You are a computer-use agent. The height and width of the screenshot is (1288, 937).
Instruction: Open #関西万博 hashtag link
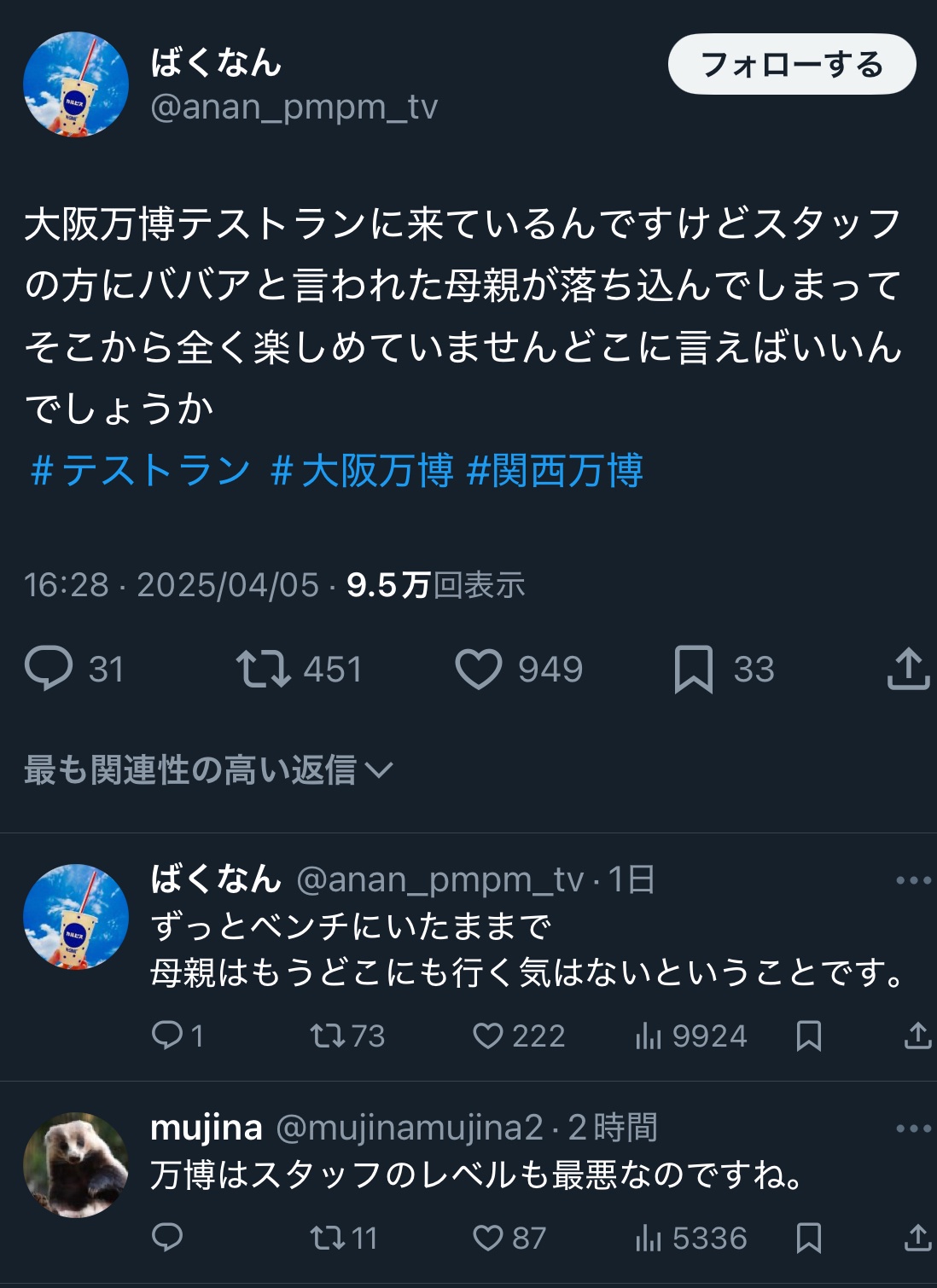coord(556,471)
